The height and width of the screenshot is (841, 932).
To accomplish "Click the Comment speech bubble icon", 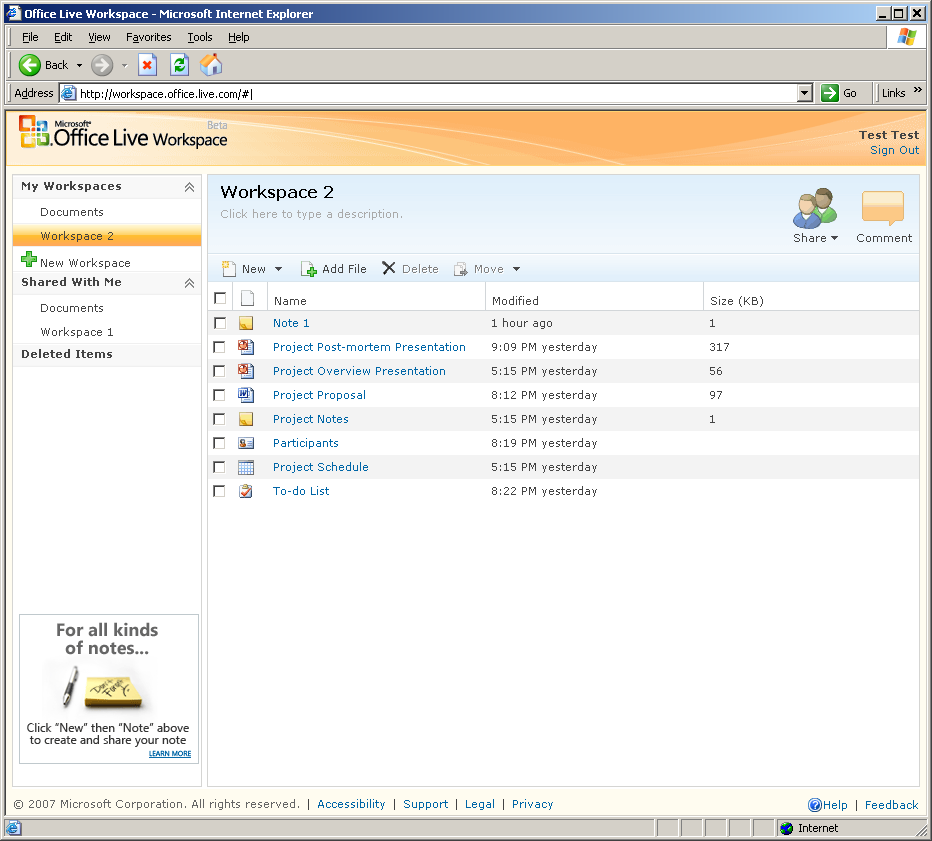I will click(883, 208).
